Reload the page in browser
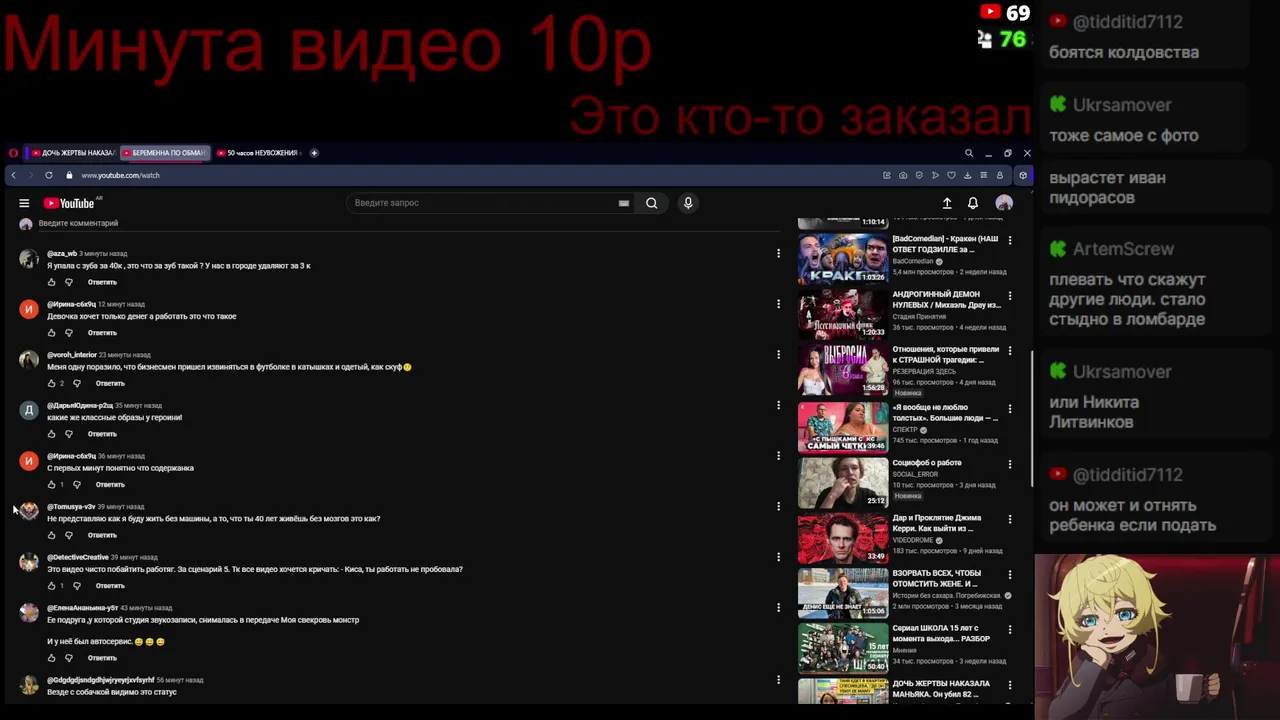 [x=48, y=175]
